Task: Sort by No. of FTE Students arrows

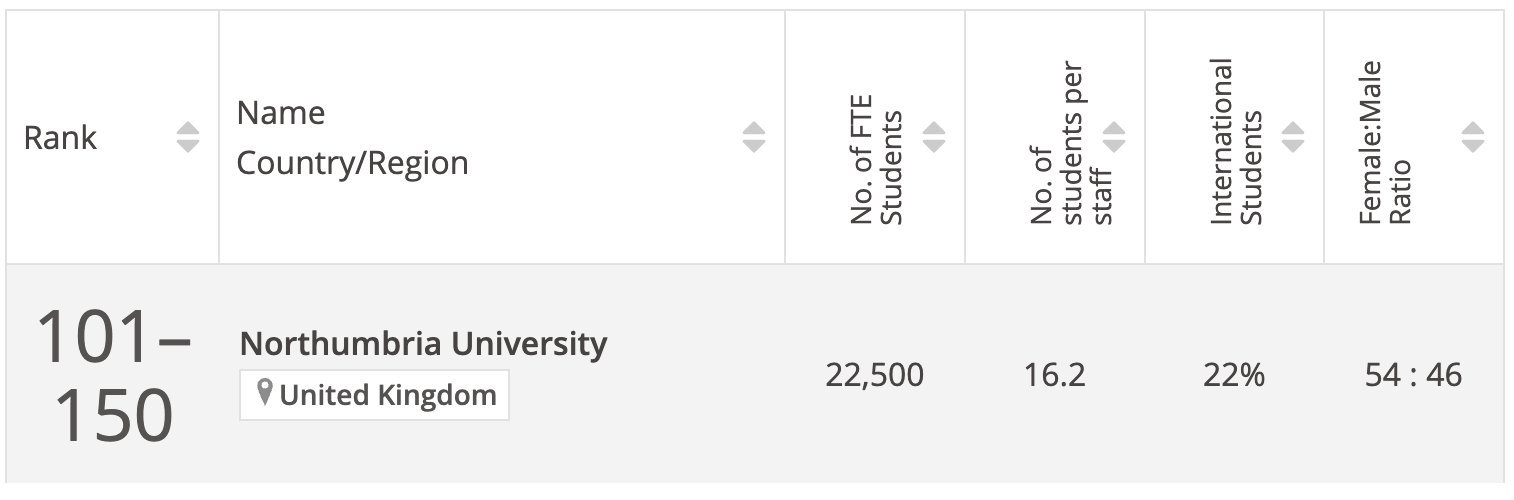Action: tap(934, 138)
